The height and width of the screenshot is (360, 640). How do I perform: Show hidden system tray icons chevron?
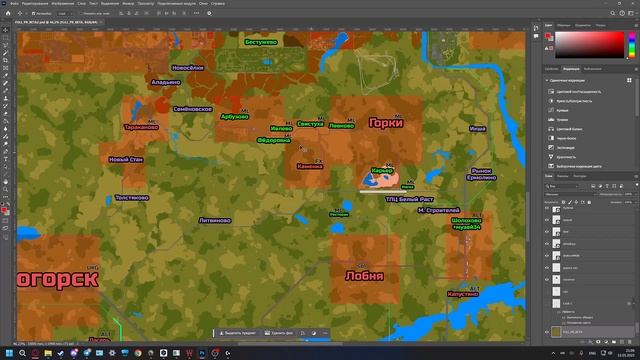pyautogui.click(x=553, y=353)
